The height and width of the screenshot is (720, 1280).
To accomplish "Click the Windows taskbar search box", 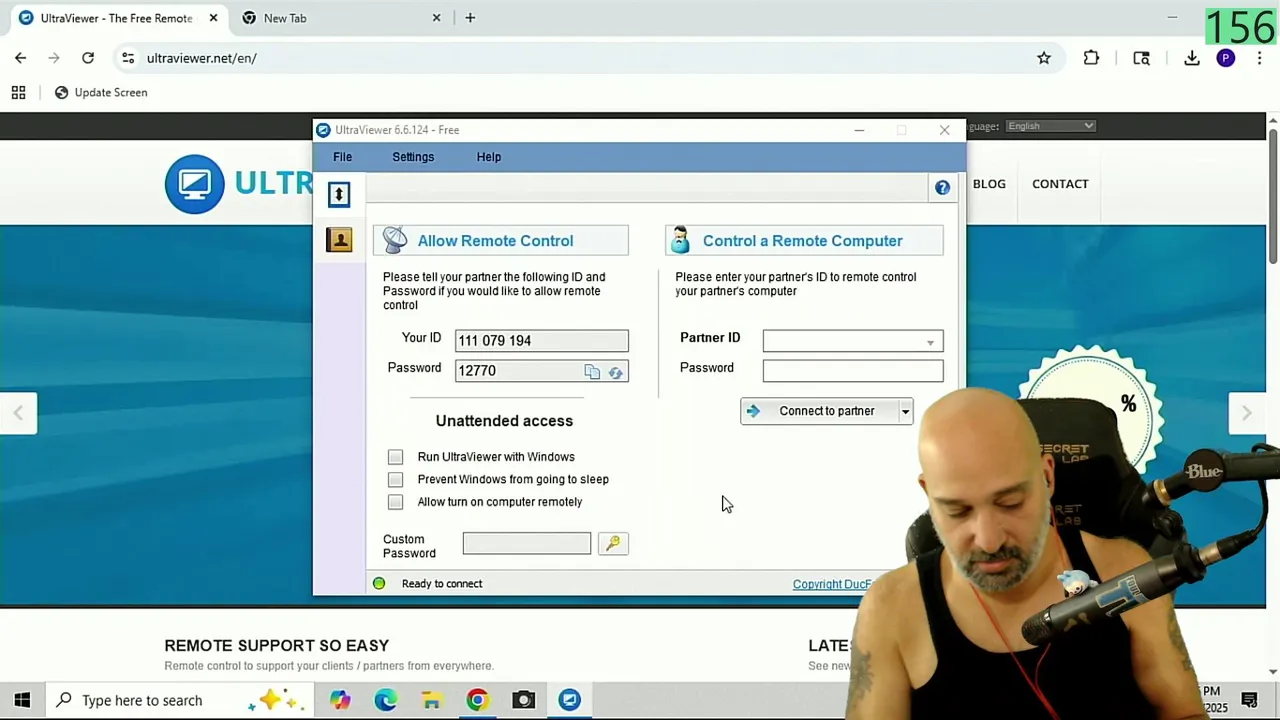I will [x=178, y=700].
